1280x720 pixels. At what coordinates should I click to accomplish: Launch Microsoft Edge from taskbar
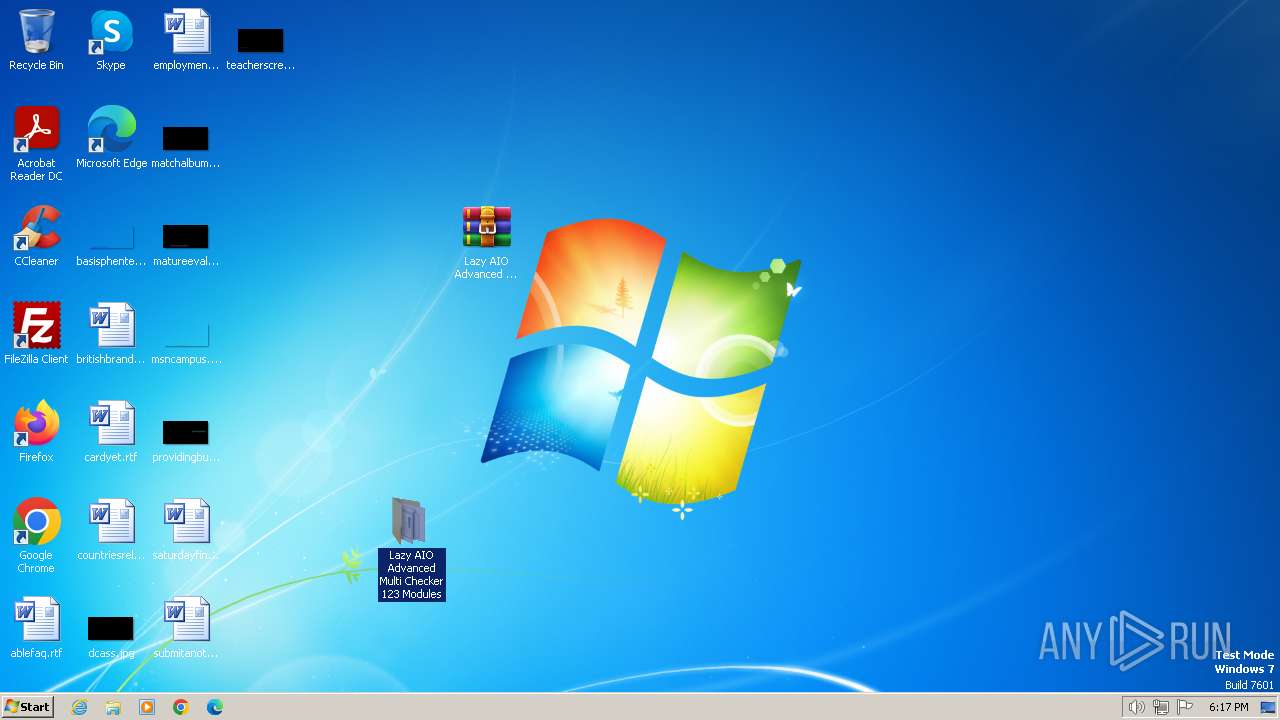pos(215,707)
